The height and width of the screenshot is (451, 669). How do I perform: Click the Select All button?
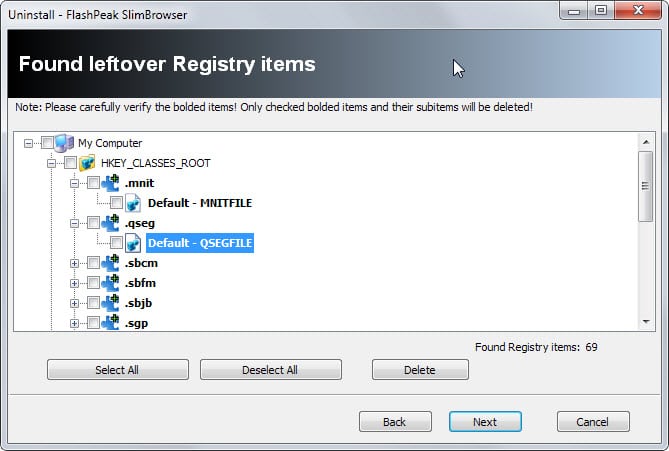coord(118,370)
